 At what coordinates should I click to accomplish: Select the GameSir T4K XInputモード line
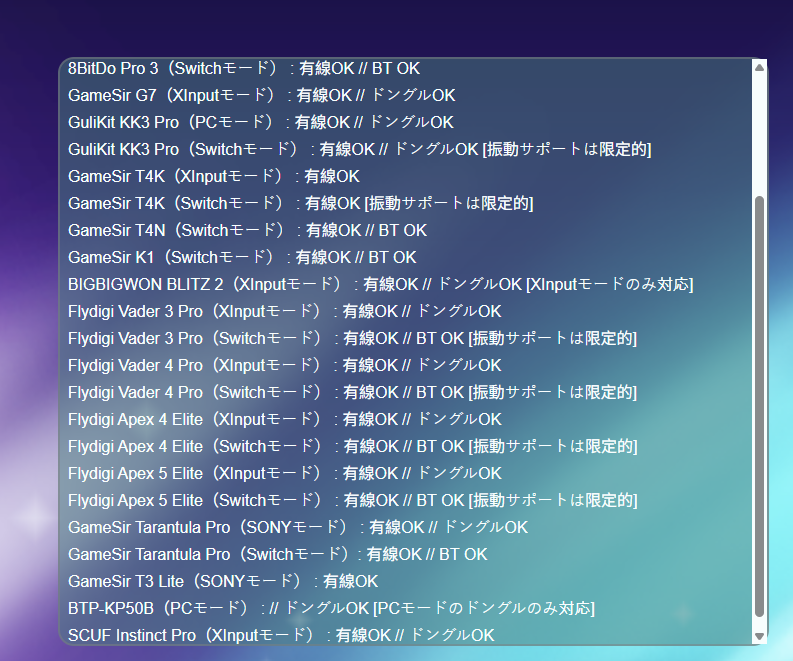tap(213, 176)
